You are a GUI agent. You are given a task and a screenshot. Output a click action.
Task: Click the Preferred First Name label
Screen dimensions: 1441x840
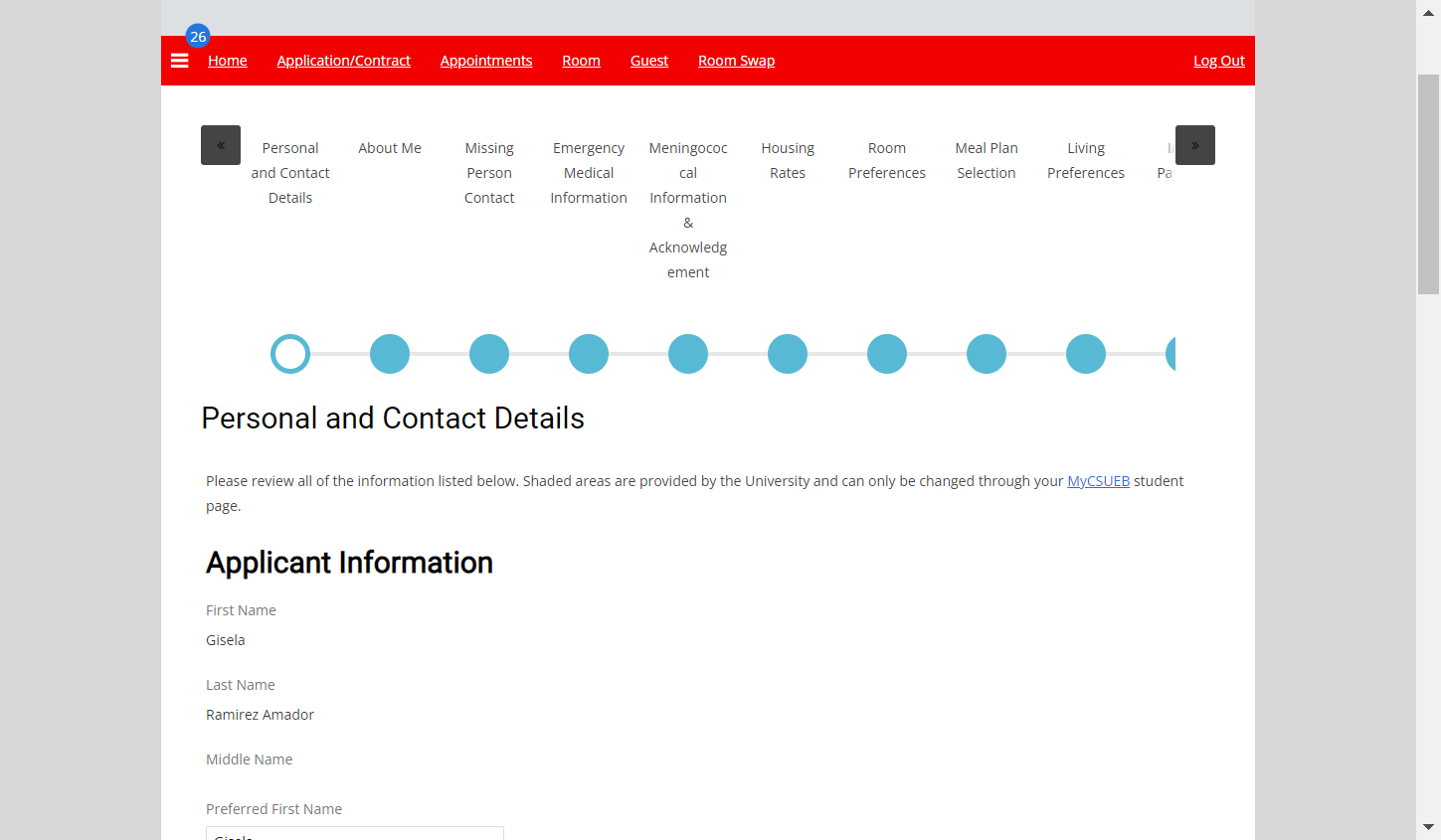coord(273,809)
